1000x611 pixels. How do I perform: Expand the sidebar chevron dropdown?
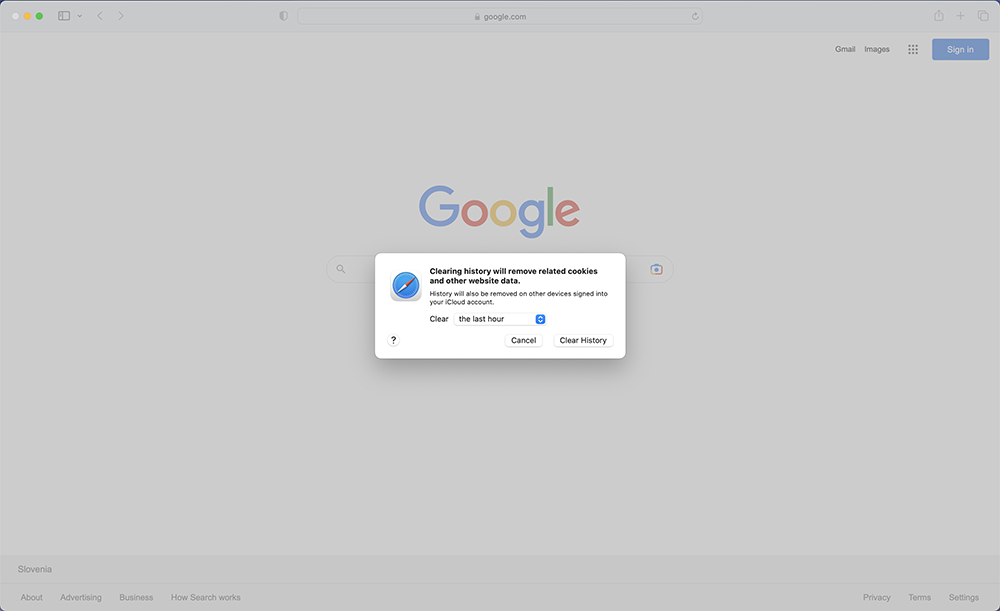(80, 16)
